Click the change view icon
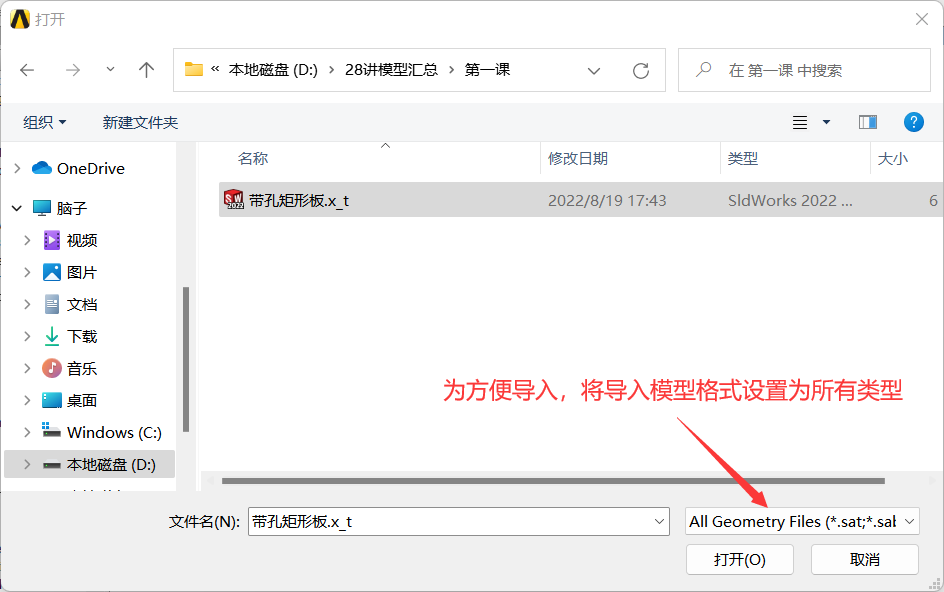Screen dimensions: 944x592 click(x=798, y=122)
